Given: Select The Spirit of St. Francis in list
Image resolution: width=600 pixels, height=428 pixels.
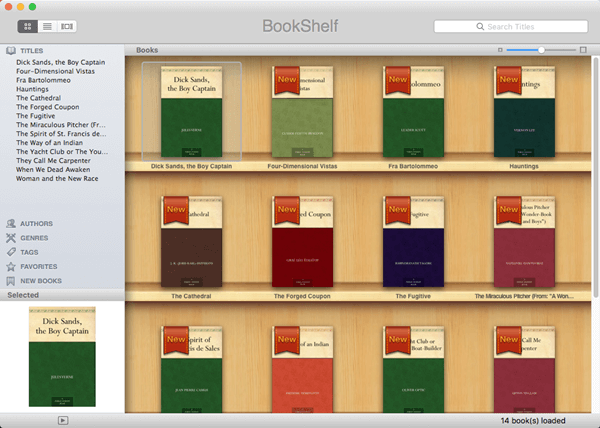Looking at the screenshot, I should (x=61, y=134).
